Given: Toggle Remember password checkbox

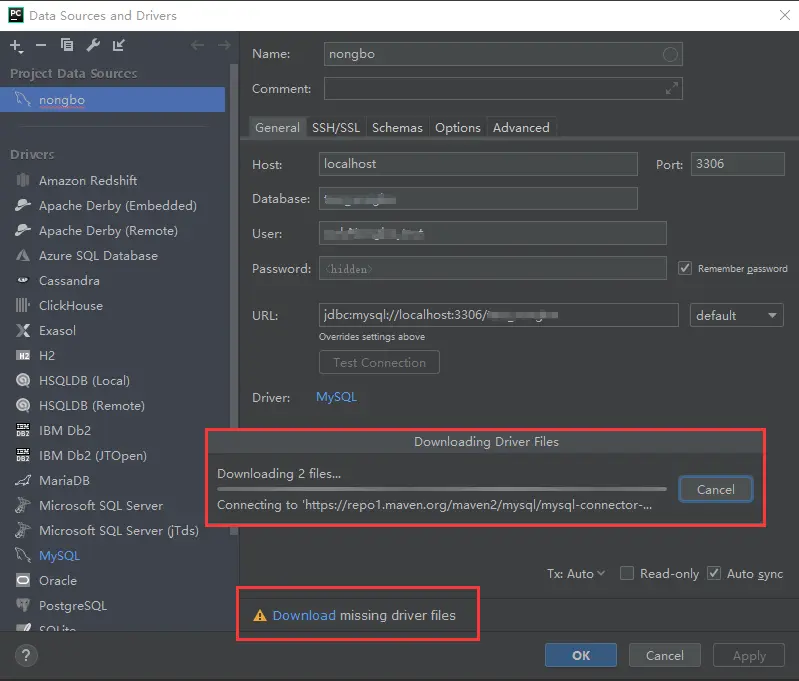Looking at the screenshot, I should [x=685, y=268].
